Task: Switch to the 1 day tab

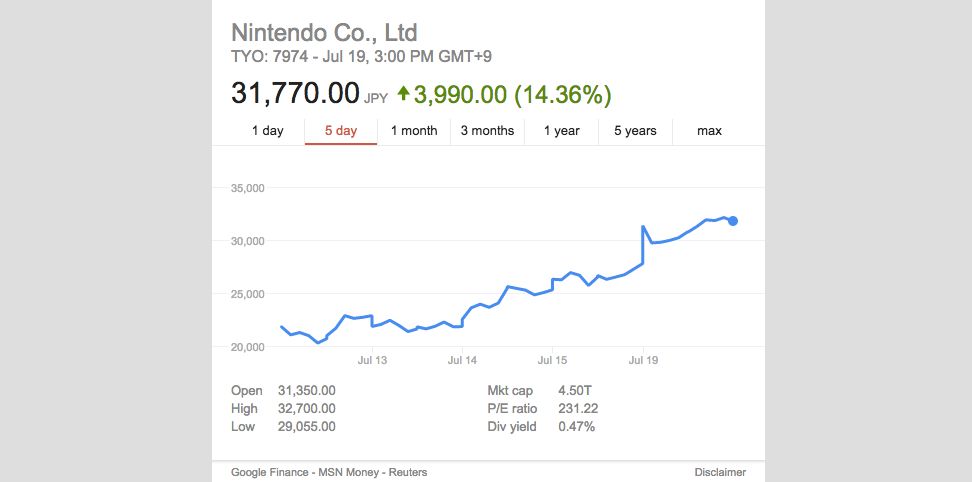Action: point(267,131)
